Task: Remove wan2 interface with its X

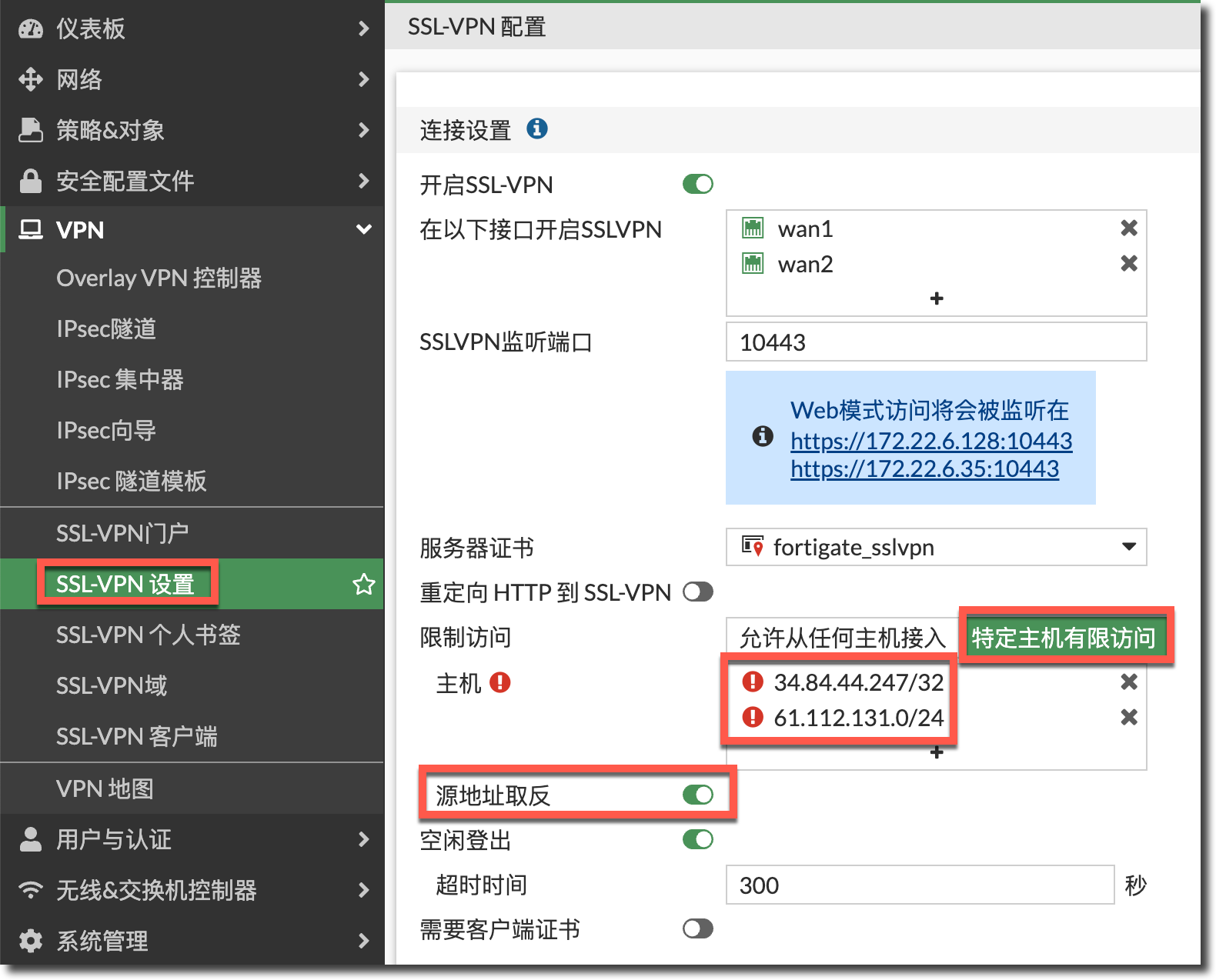Action: [1129, 263]
